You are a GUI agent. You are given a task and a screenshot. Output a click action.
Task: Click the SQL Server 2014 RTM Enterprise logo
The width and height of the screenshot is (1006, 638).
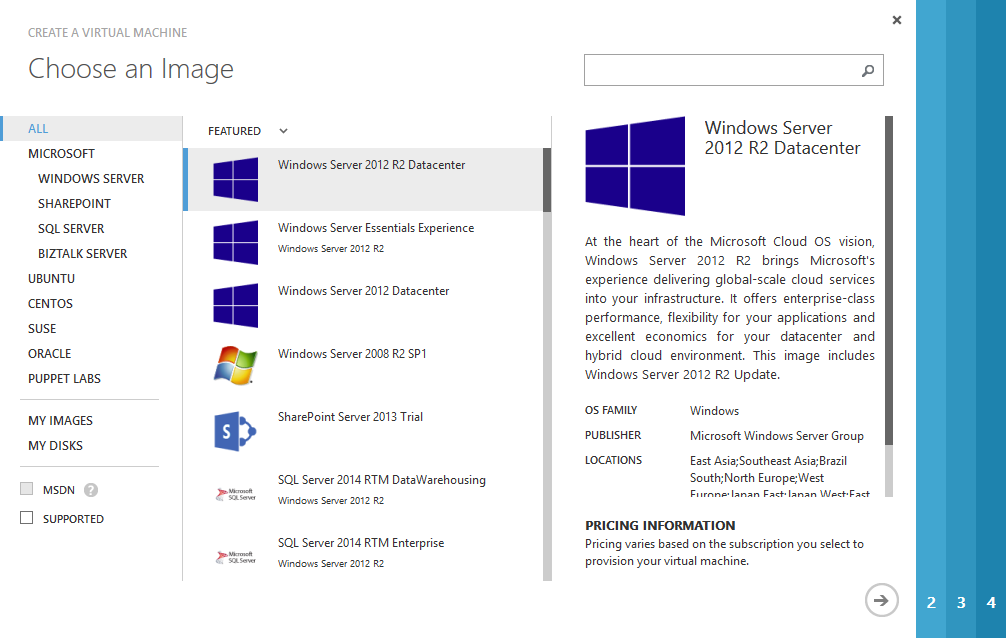coord(235,557)
